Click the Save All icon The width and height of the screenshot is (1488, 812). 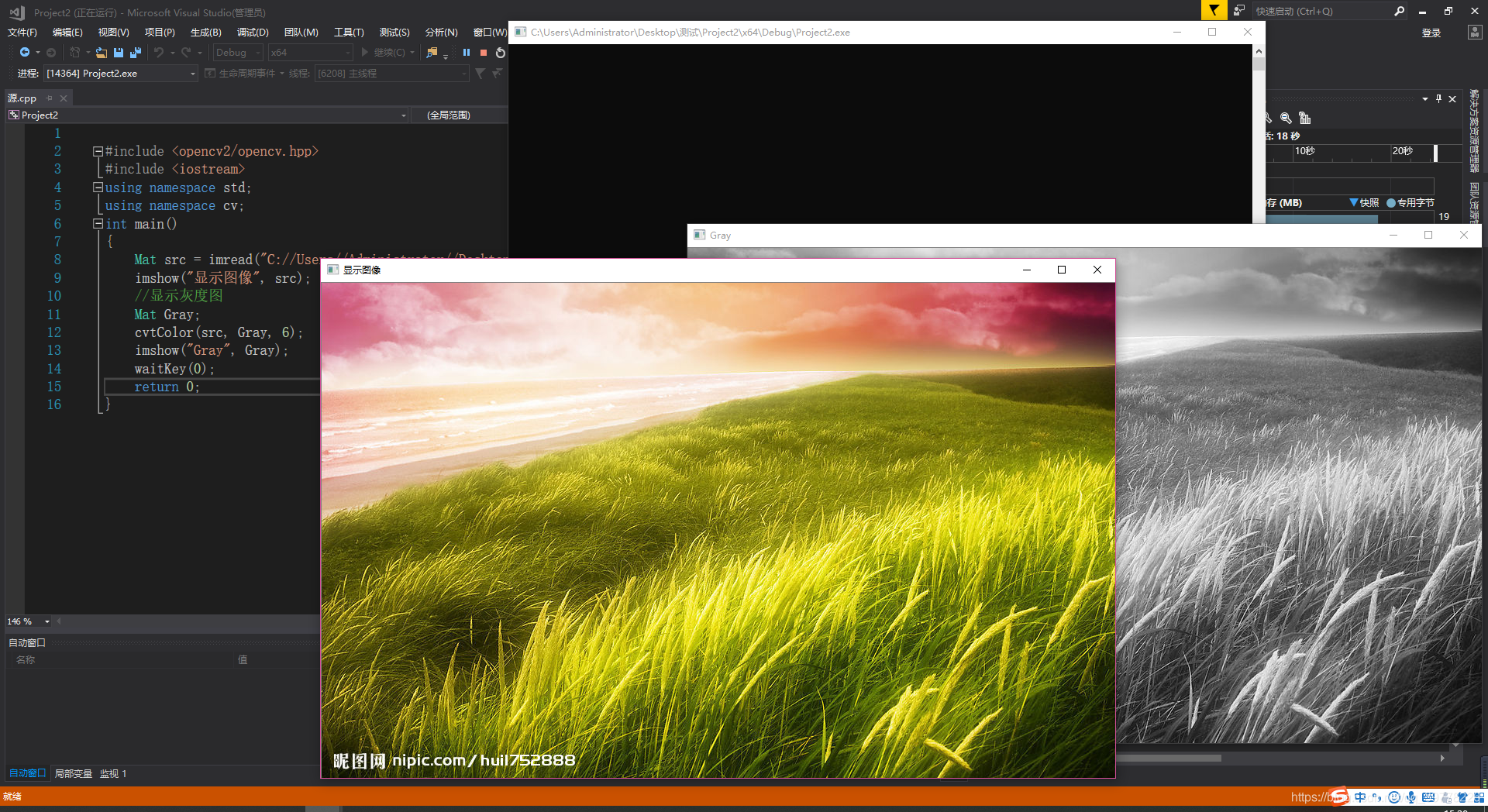(x=136, y=52)
